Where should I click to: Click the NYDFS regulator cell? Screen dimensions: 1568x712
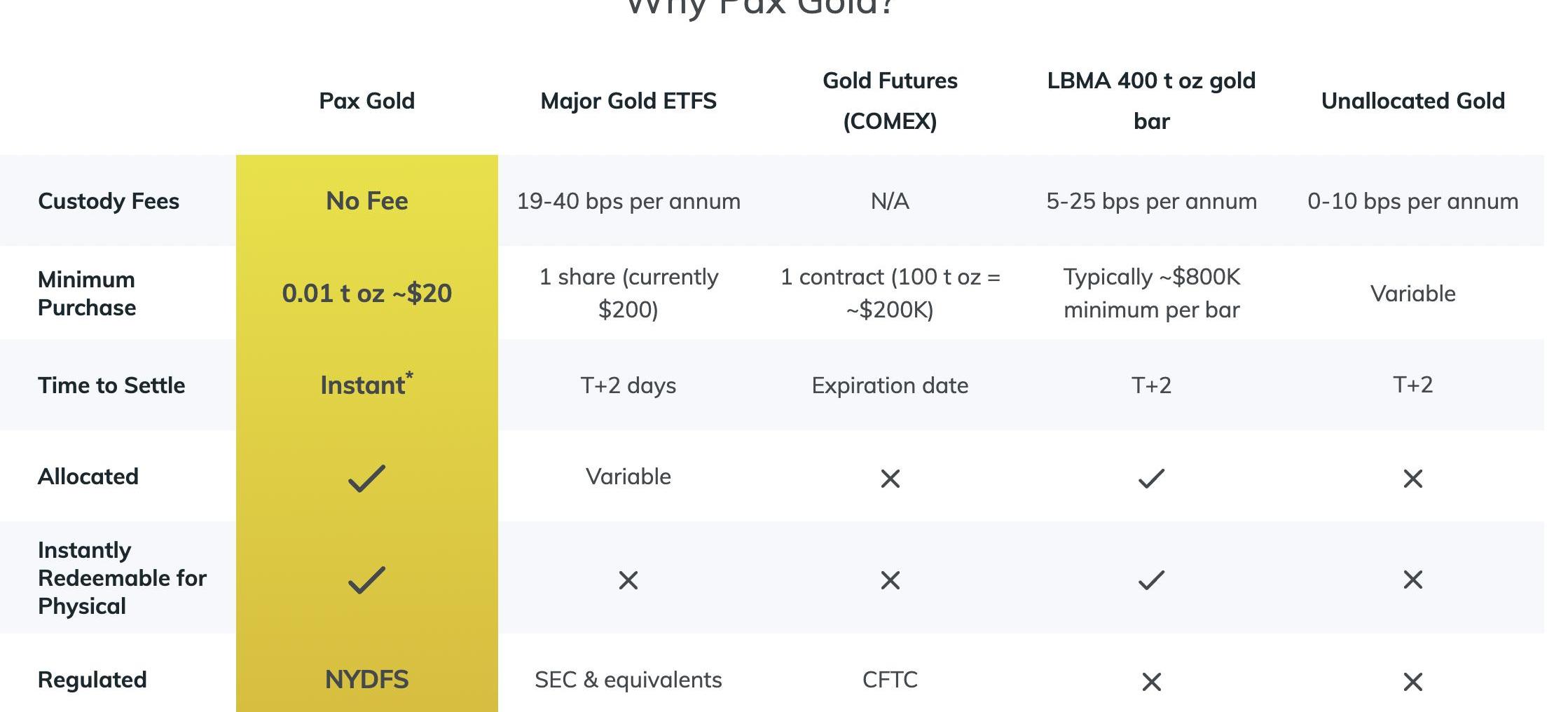366,680
